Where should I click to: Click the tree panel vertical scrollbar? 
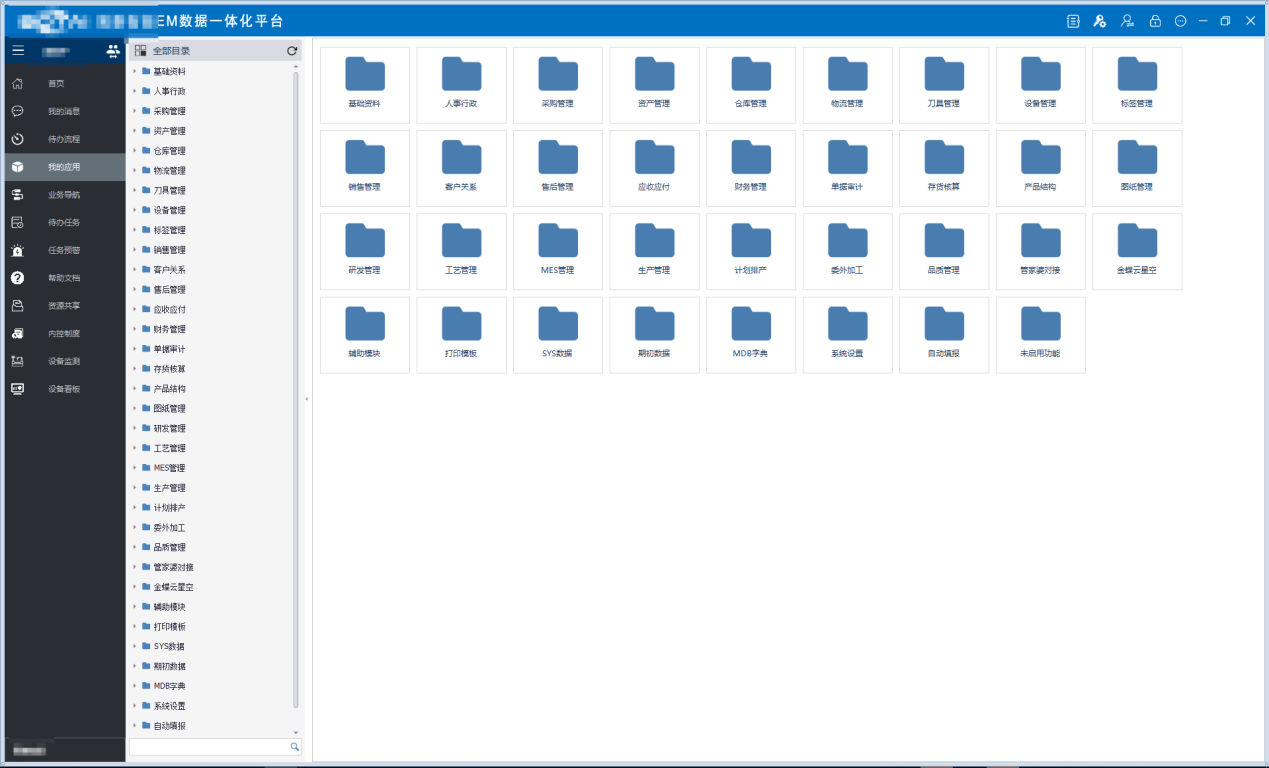[x=295, y=390]
